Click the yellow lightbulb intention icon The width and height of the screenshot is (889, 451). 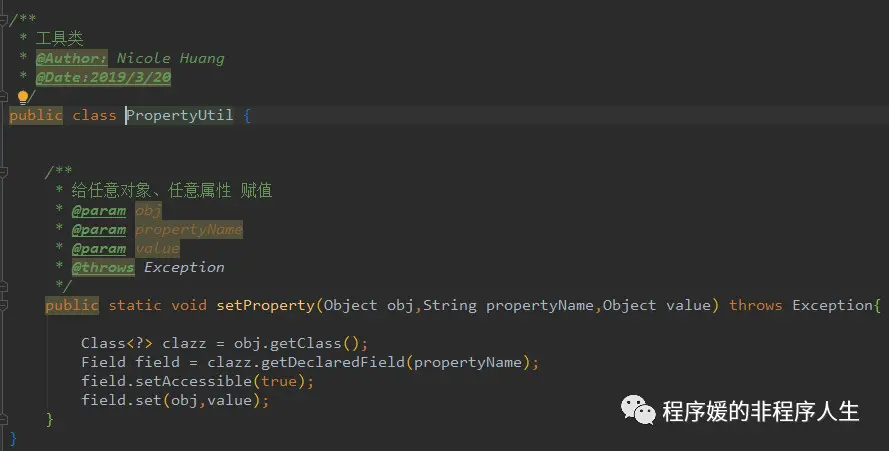23,97
